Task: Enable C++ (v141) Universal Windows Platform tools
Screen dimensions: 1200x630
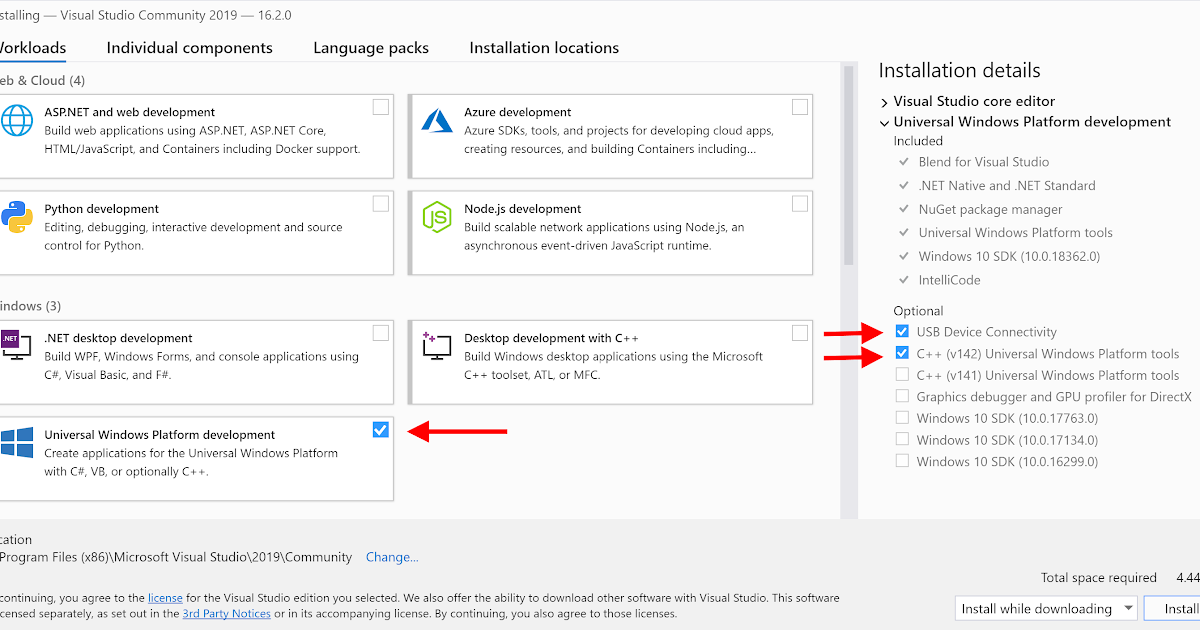Action: (902, 375)
